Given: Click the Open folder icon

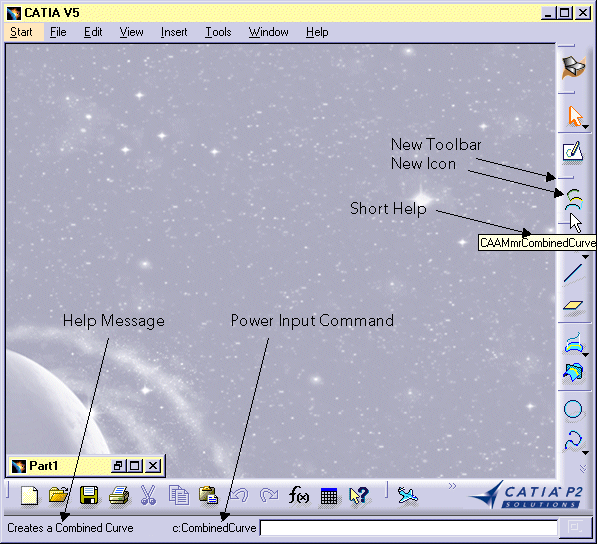Looking at the screenshot, I should click(58, 495).
